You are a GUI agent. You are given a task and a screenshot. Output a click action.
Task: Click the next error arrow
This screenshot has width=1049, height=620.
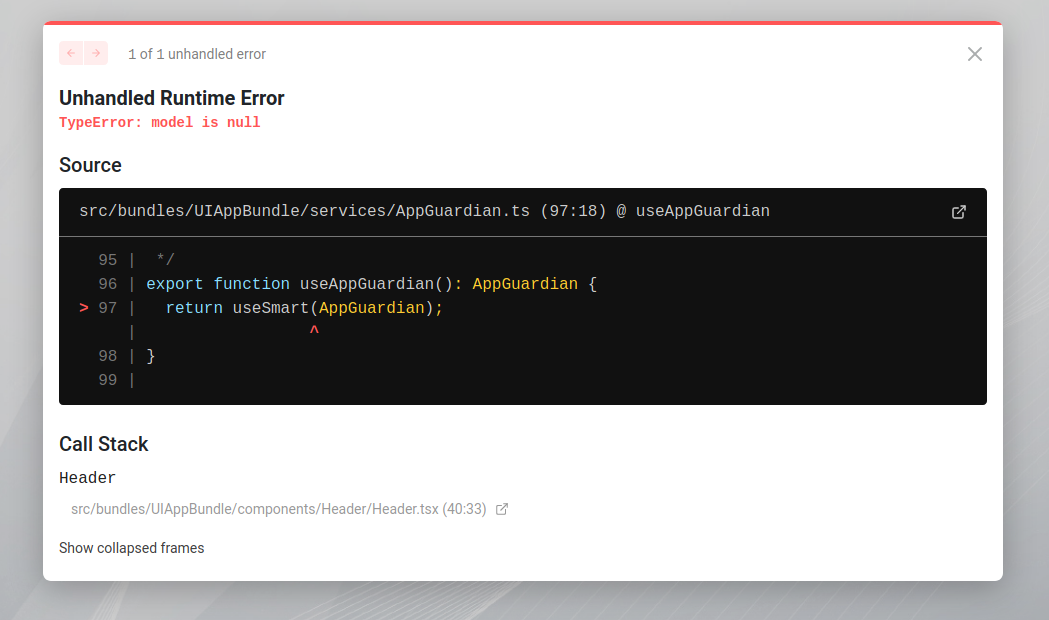point(96,53)
